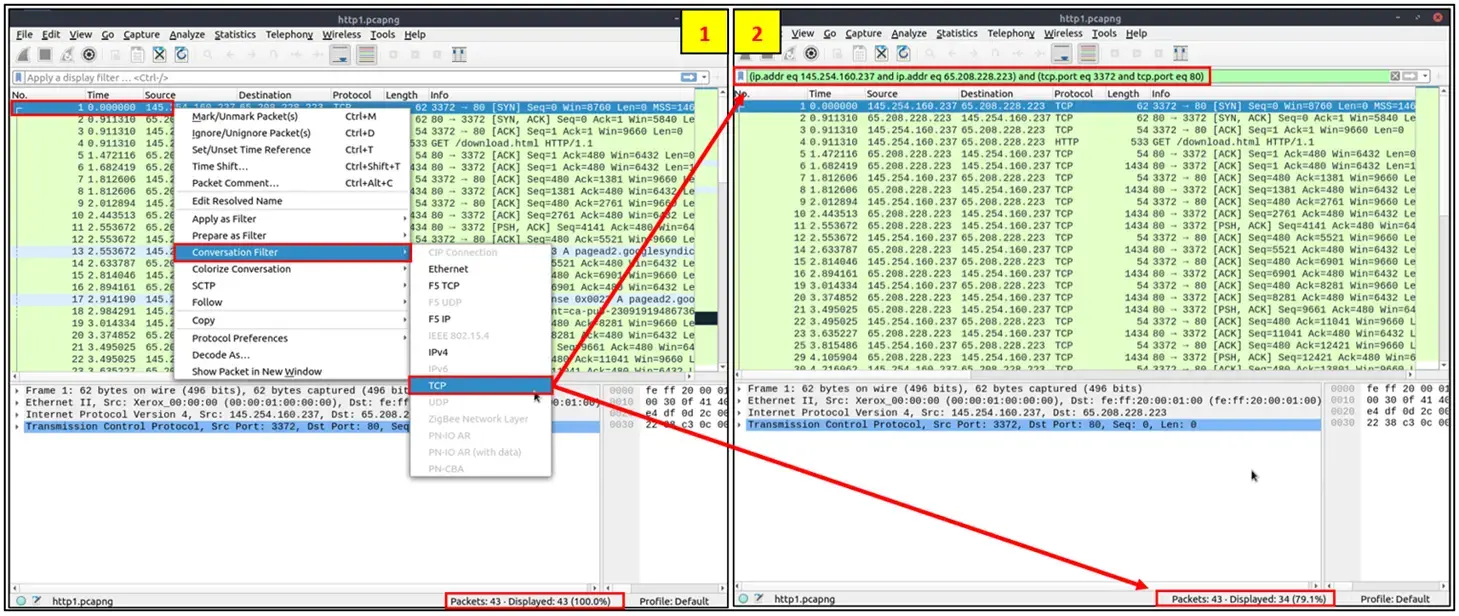Click the start capture icon in right window
1459x616 pixels.
click(x=745, y=56)
